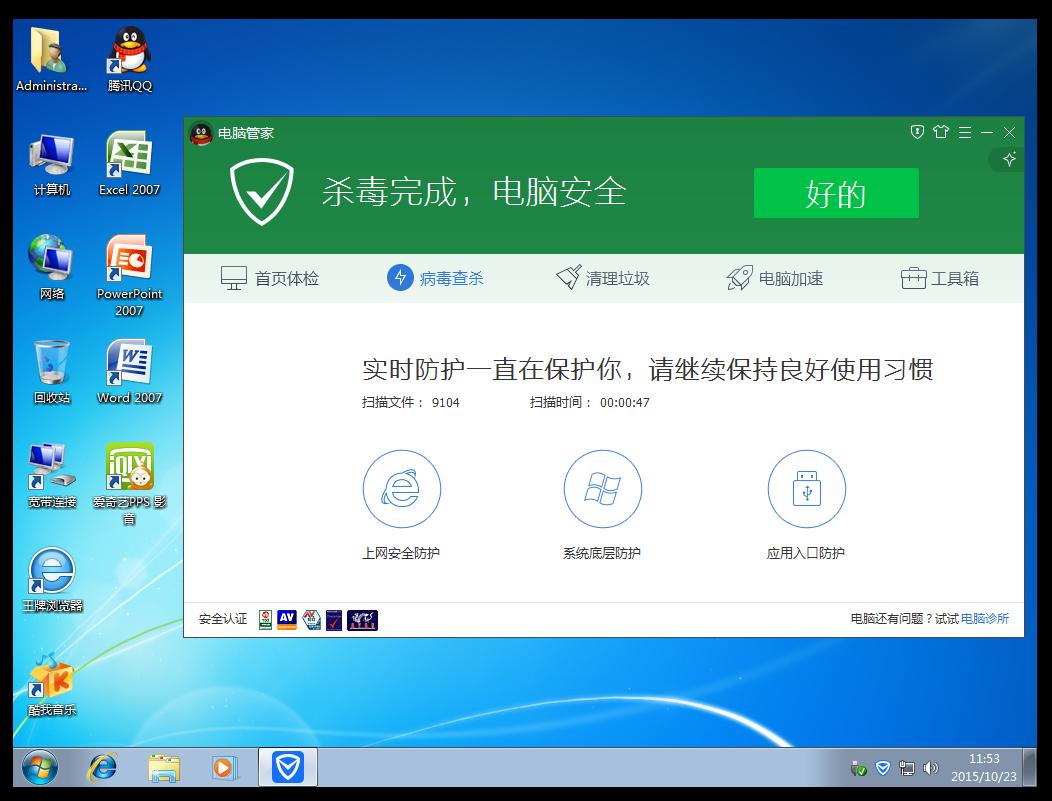Click the 电脑管家 taskbar button
This screenshot has width=1052, height=801.
(x=288, y=767)
